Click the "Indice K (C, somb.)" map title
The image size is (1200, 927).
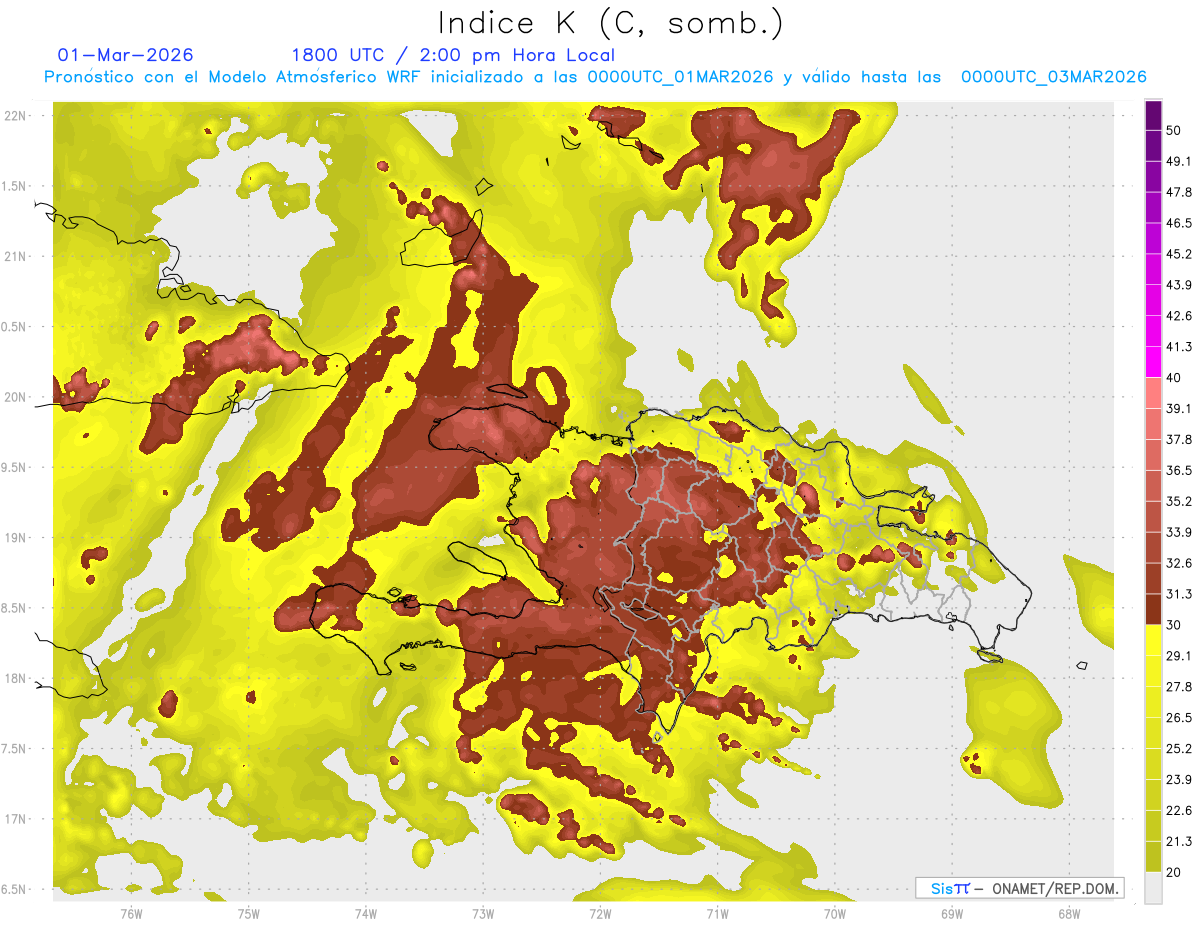611,23
